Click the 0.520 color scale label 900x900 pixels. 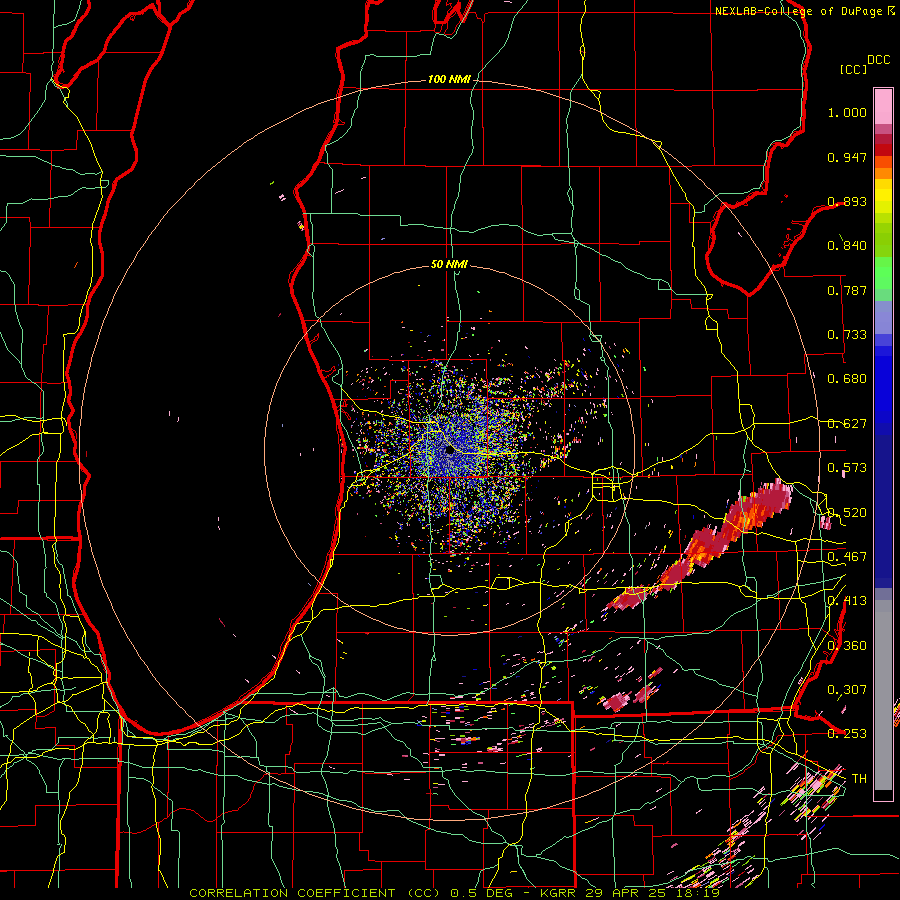pos(847,513)
